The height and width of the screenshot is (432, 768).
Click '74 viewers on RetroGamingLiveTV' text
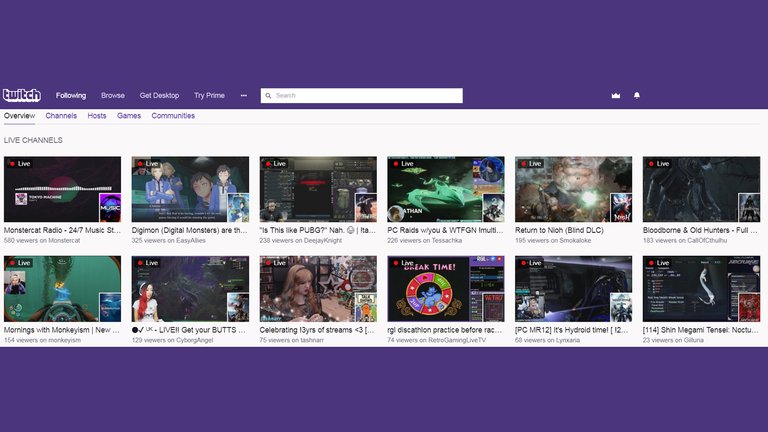click(x=436, y=340)
